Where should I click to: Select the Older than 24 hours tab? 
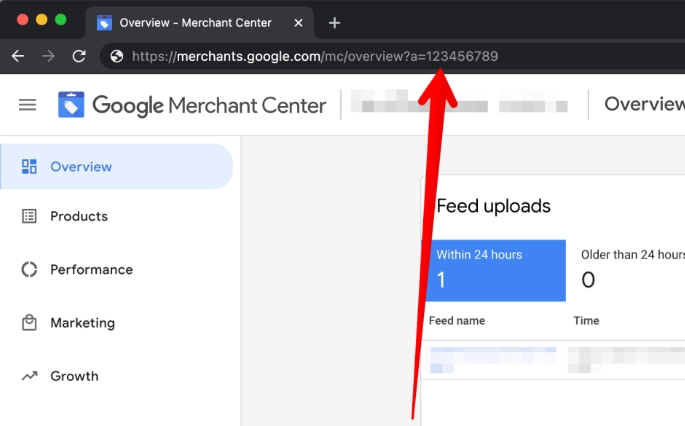click(626, 270)
